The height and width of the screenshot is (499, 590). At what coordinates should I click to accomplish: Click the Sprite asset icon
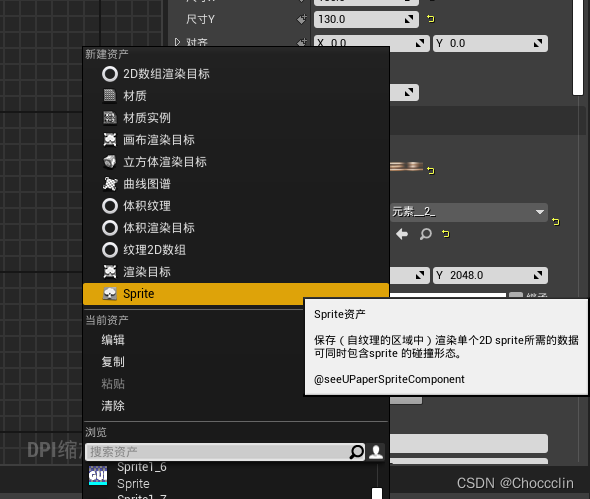[110, 294]
